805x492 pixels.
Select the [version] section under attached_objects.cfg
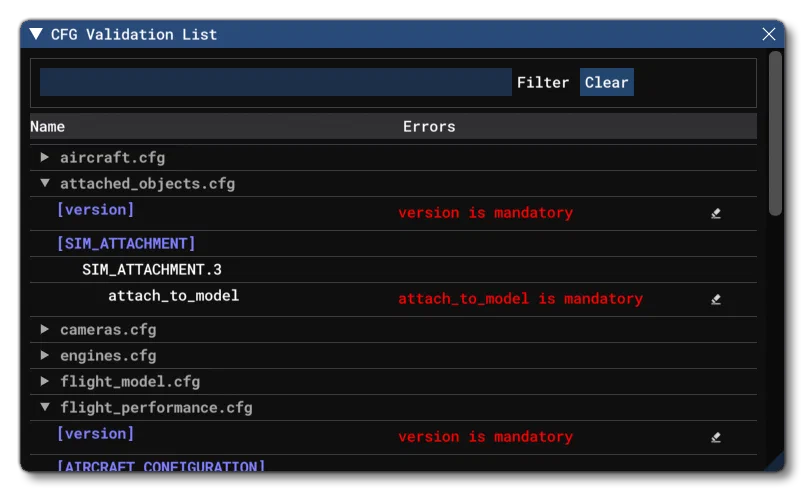(95, 210)
